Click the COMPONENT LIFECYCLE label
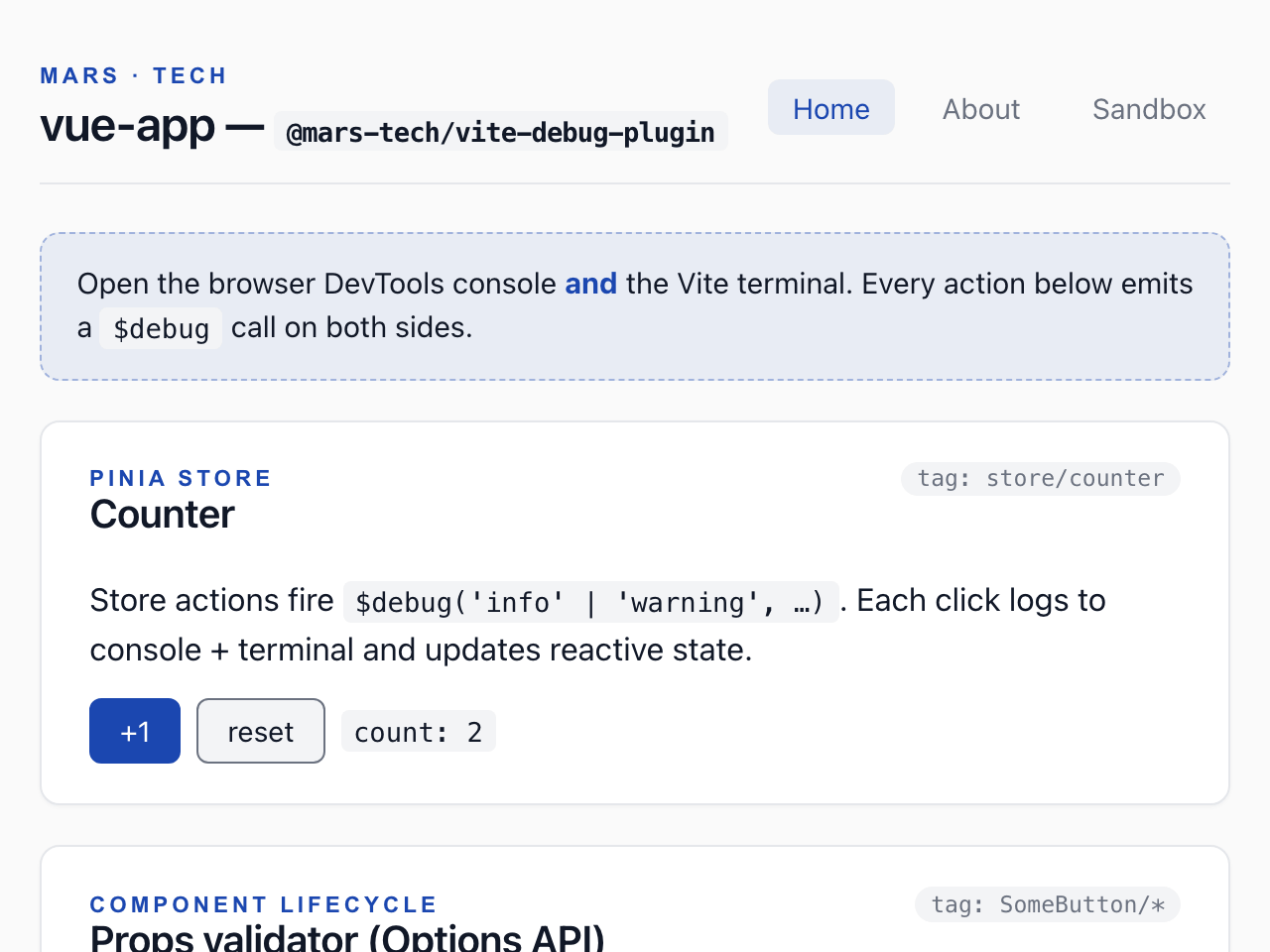1270x952 pixels. coord(263,904)
